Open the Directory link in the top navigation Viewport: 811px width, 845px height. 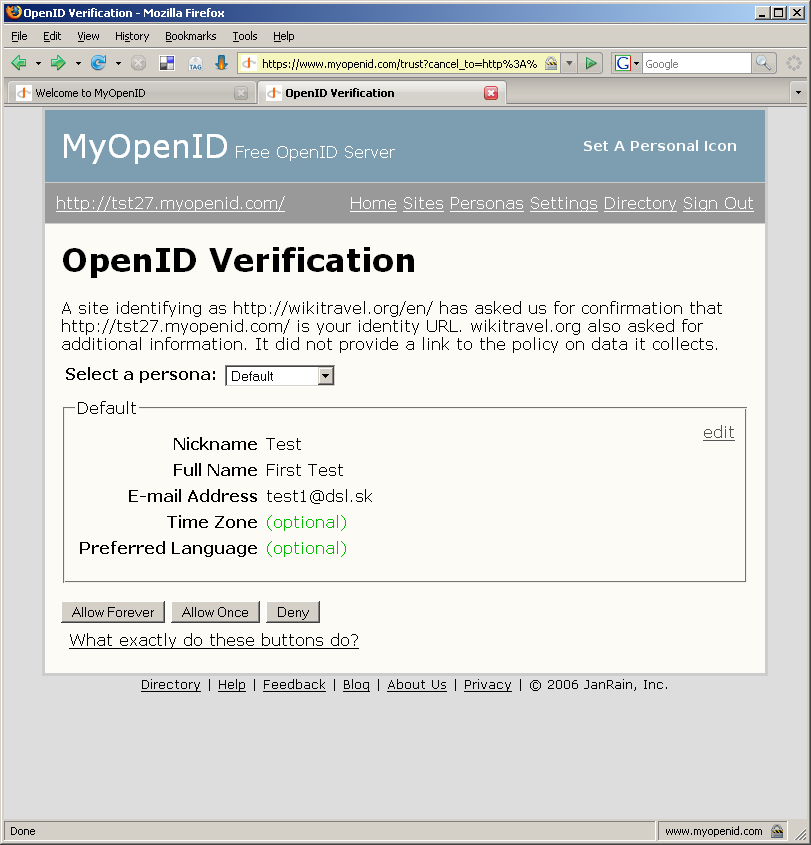pyautogui.click(x=640, y=203)
